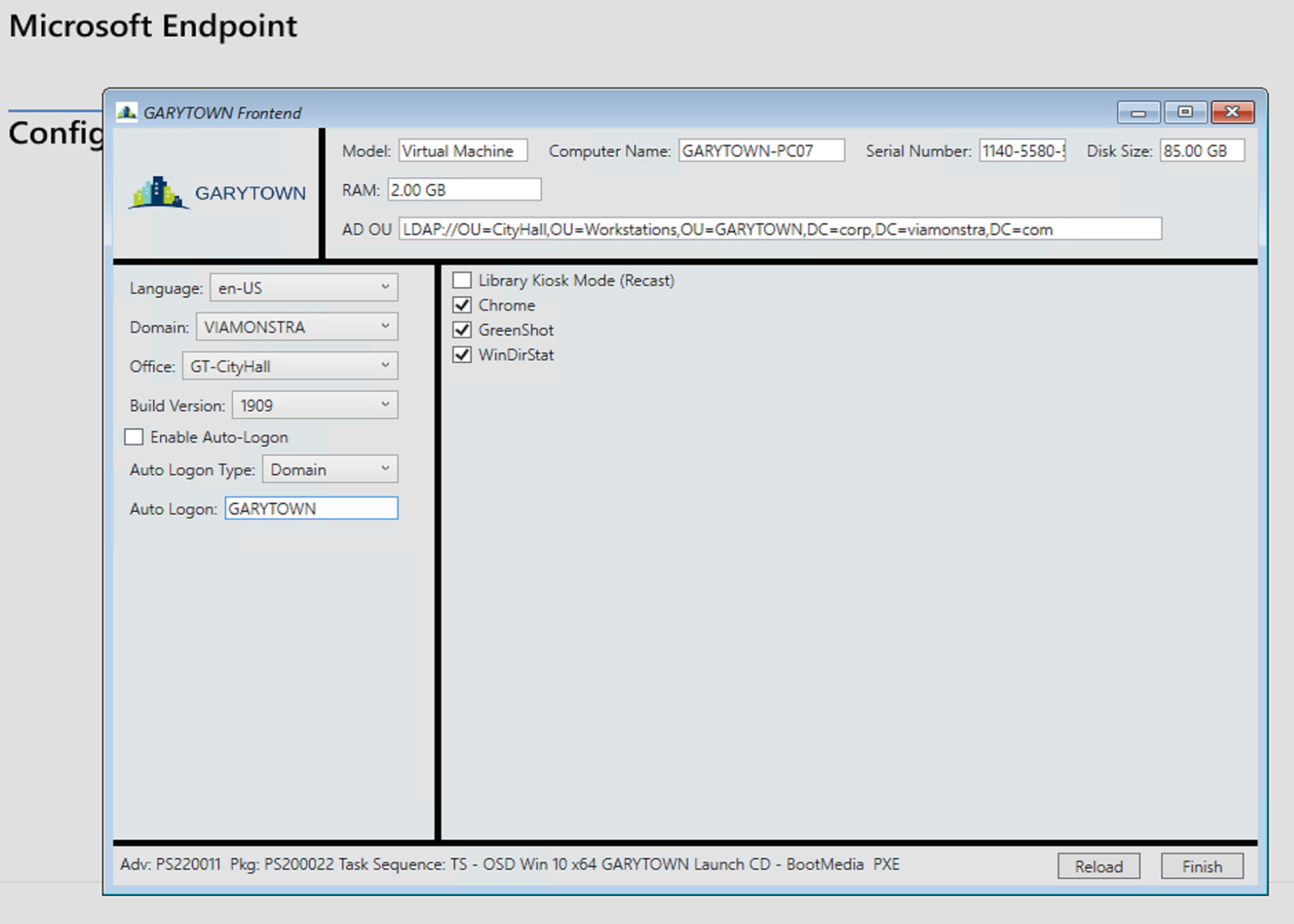The height and width of the screenshot is (924, 1294).
Task: Deselect the WinDirStat checkbox
Action: (x=462, y=355)
